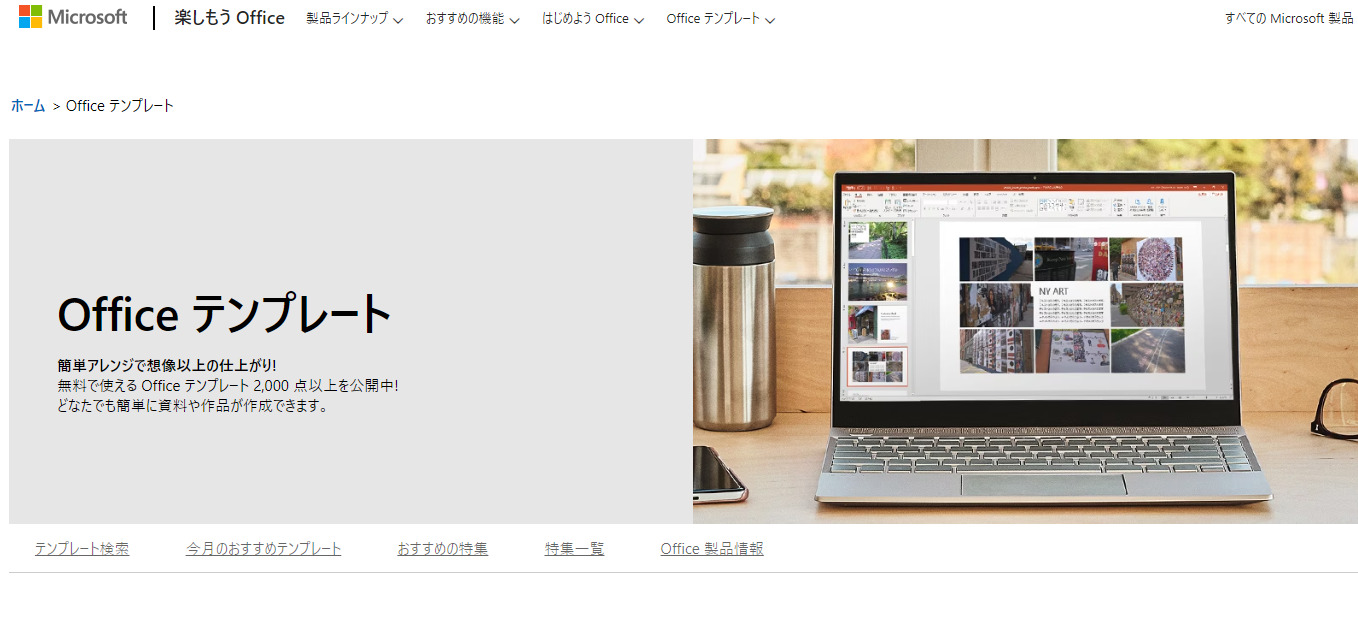This screenshot has width=1358, height=624.
Task: Click the chevron next to 製品ラインナップ
Action: [x=398, y=19]
